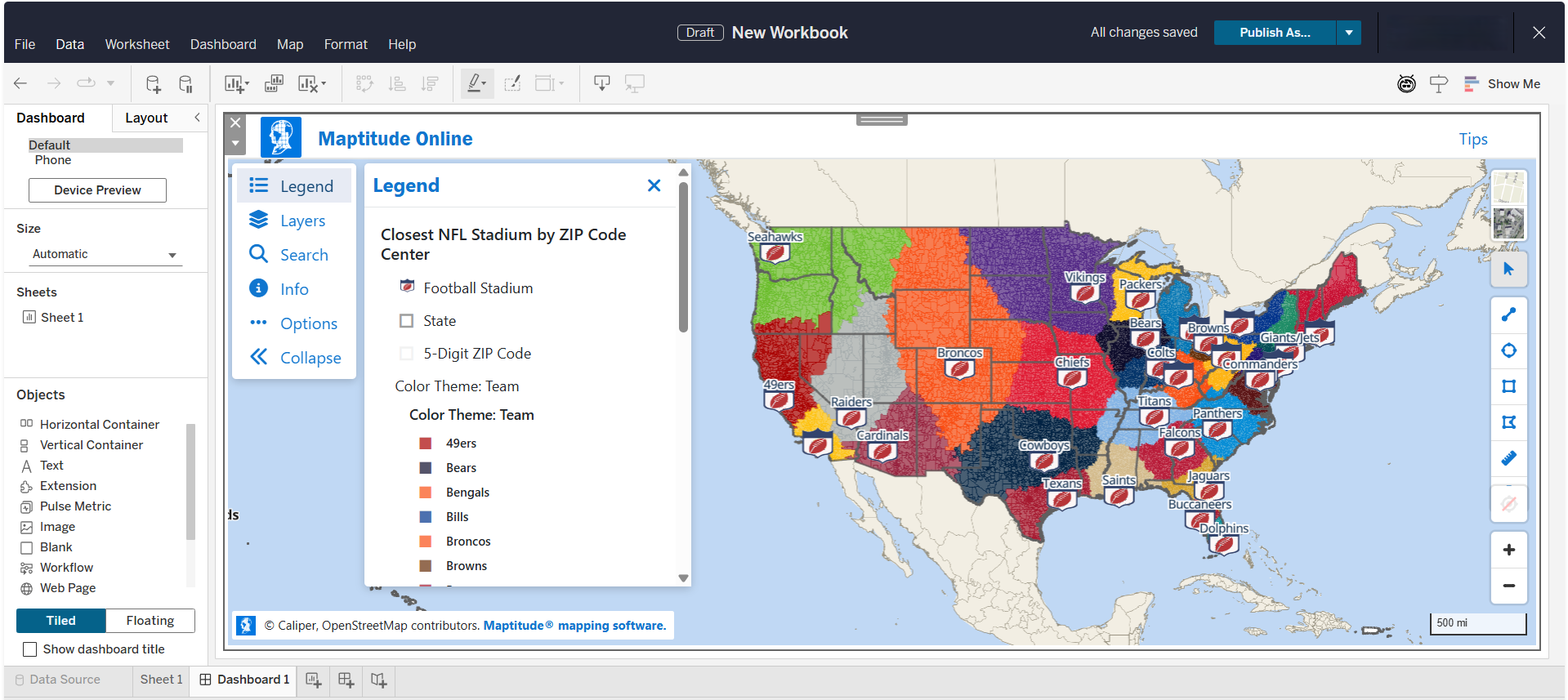Toggle the State layer checkbox
1568x700 pixels.
click(406, 321)
